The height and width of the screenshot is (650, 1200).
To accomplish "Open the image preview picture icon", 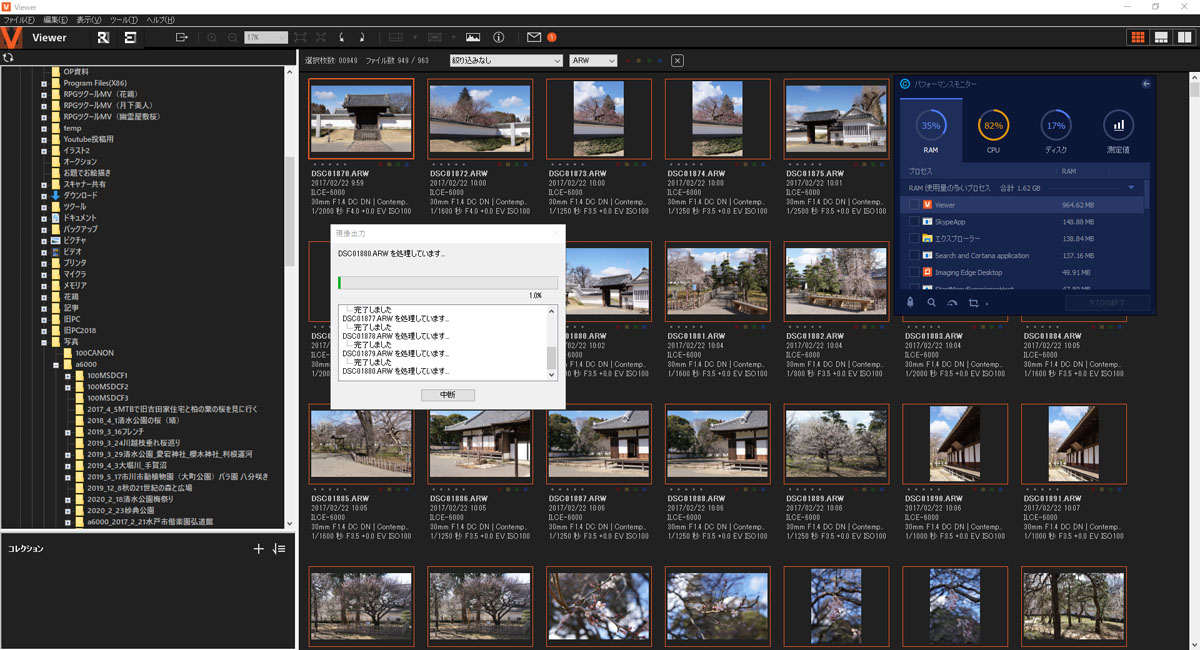I will (473, 38).
